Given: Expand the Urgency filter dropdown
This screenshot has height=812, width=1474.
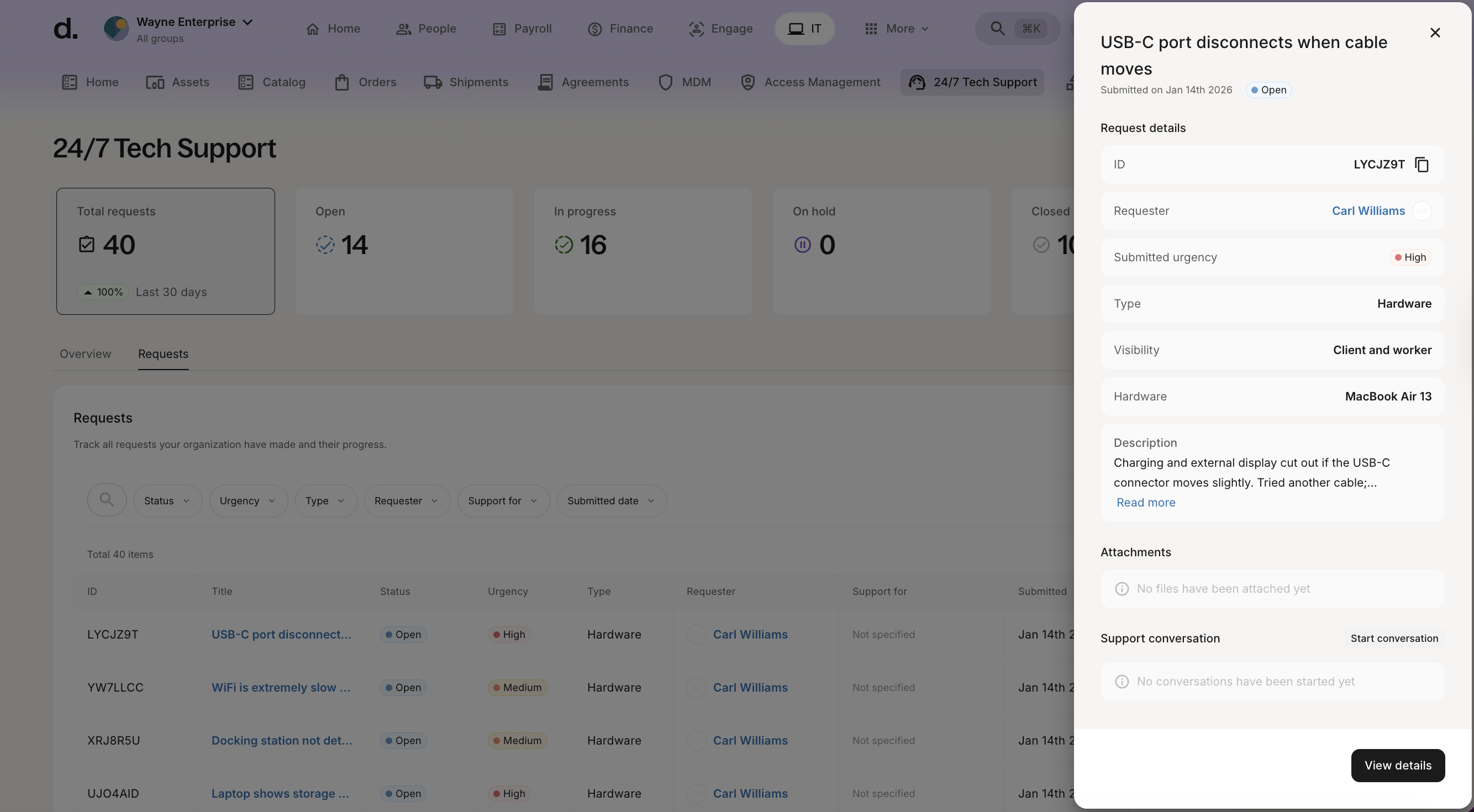Looking at the screenshot, I should (x=248, y=500).
